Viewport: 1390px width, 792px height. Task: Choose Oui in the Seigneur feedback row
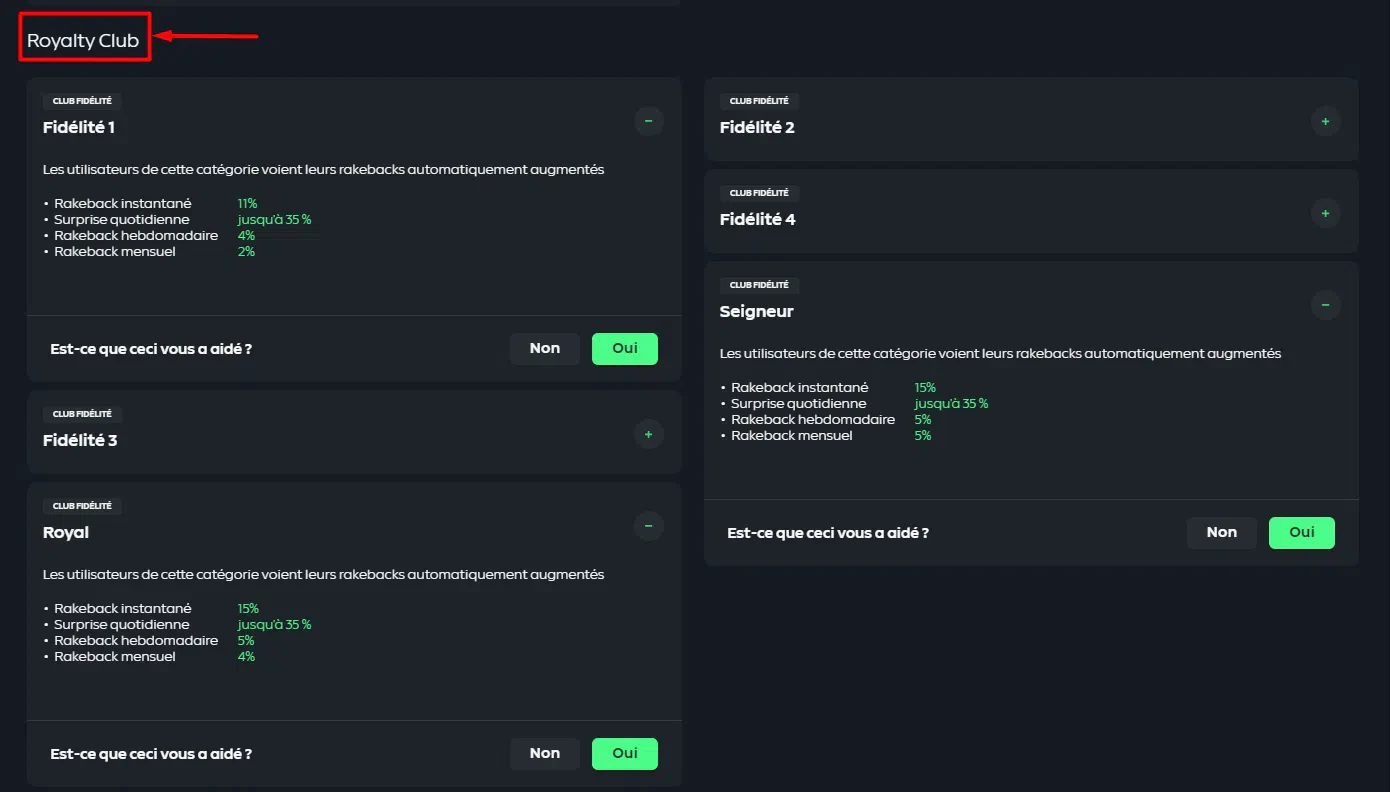[x=1301, y=532]
